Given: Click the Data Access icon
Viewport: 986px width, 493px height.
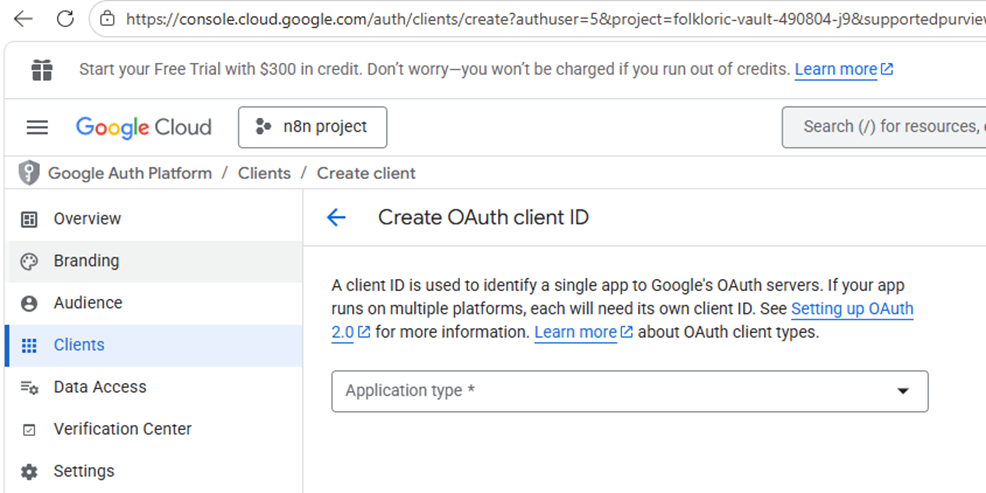Looking at the screenshot, I should pos(29,387).
